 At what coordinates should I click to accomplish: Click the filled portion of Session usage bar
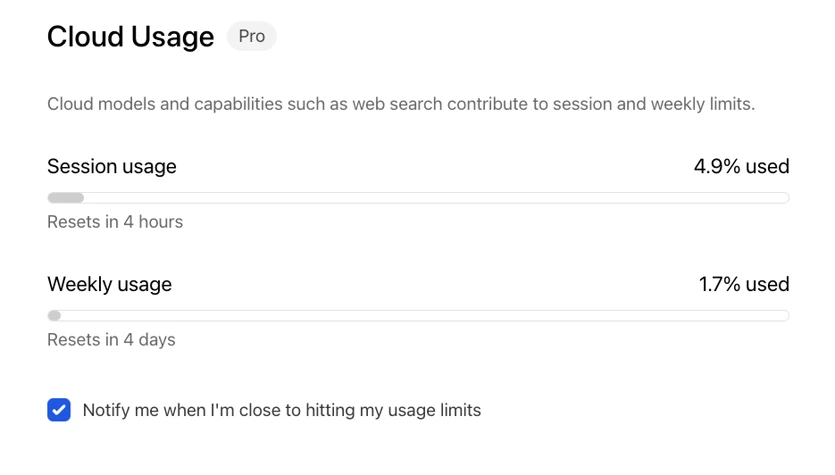click(66, 198)
